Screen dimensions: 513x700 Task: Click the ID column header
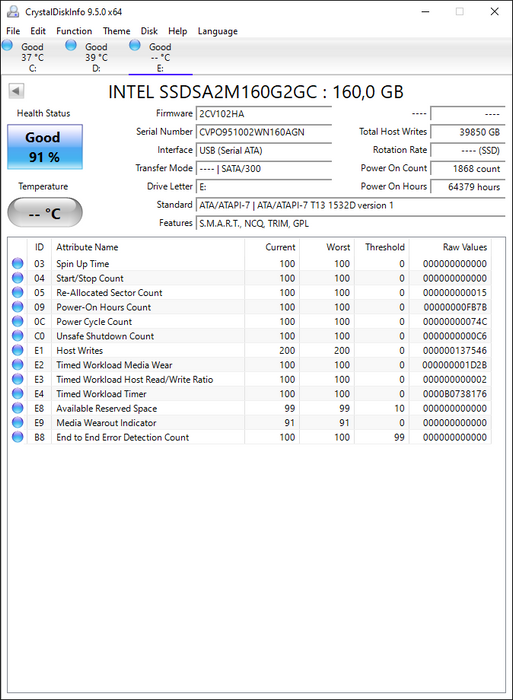39,247
